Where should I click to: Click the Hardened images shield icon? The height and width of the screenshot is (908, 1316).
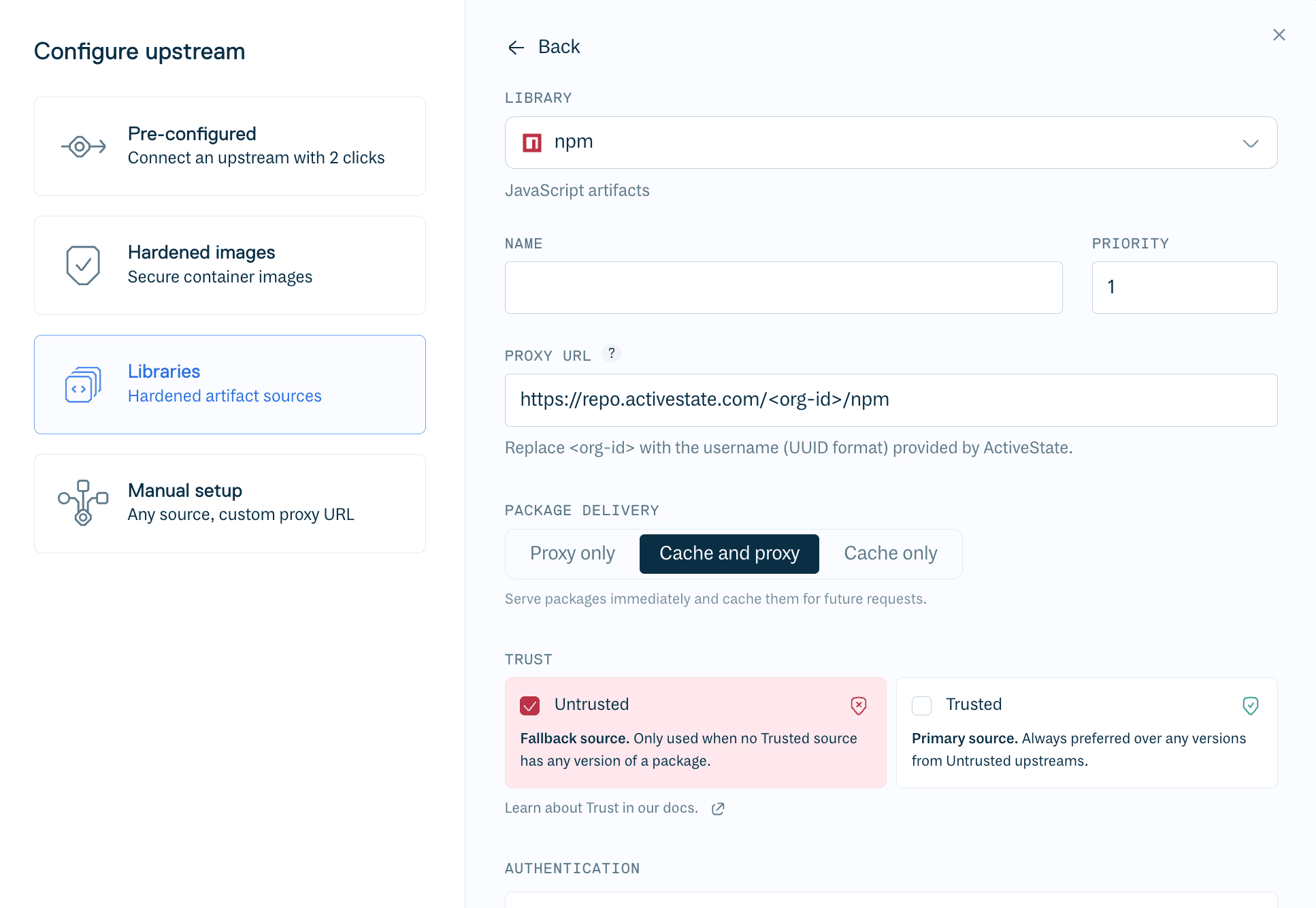(x=83, y=265)
